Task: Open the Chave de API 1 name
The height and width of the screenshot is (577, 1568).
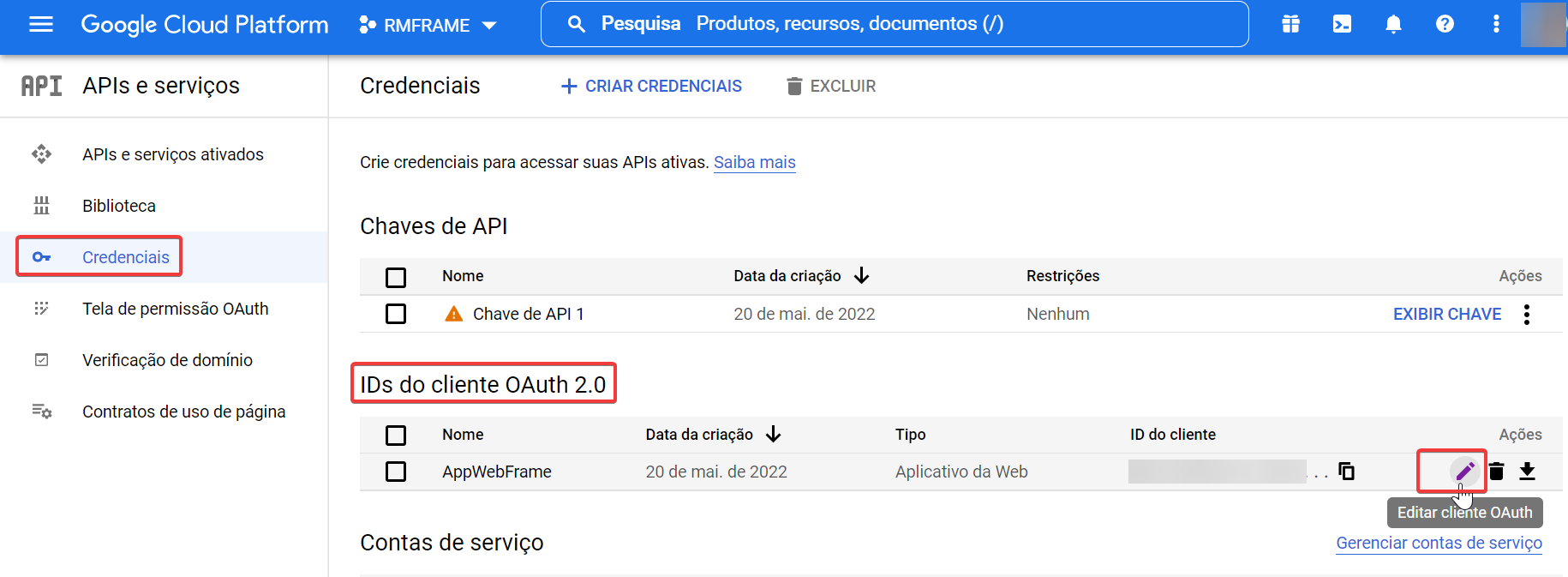Action: pyautogui.click(x=529, y=314)
